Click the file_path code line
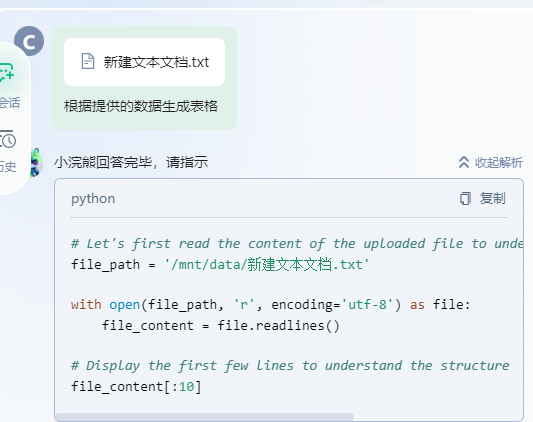The height and width of the screenshot is (422, 533). [220, 264]
